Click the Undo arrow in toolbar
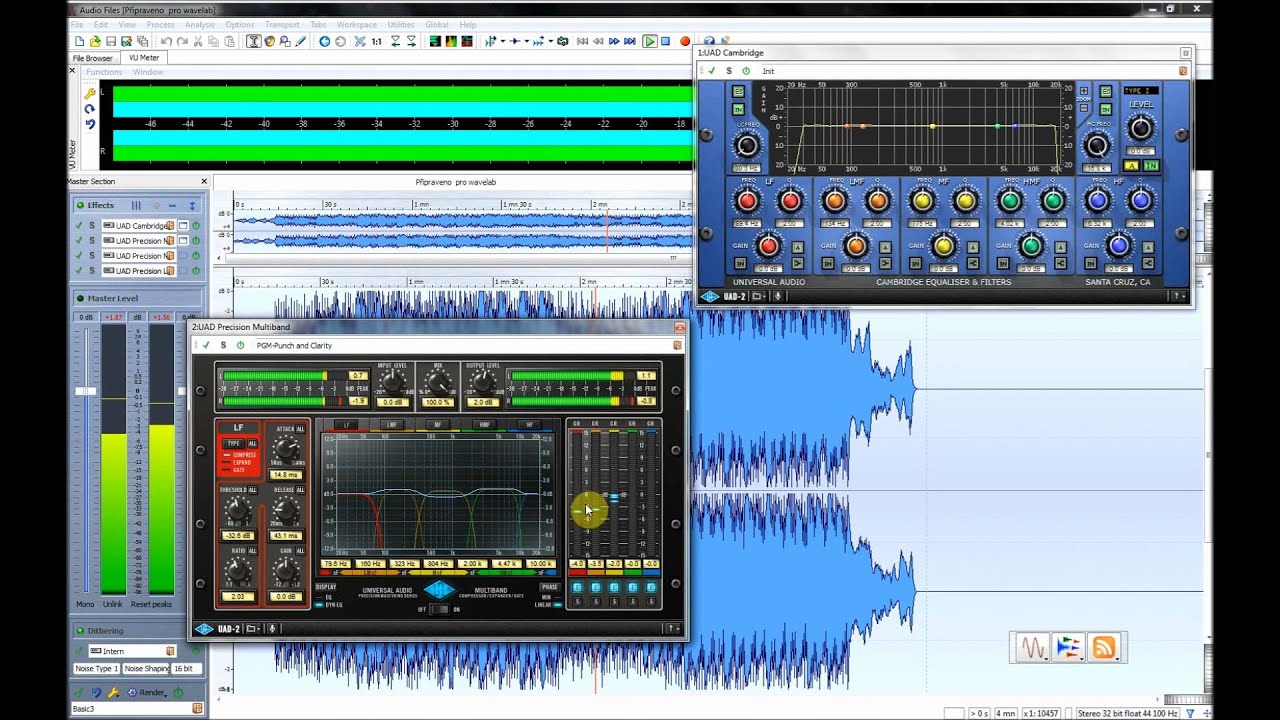 pos(166,41)
